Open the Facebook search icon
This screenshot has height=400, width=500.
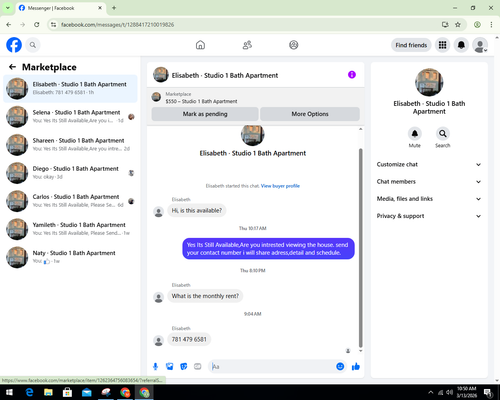pyautogui.click(x=33, y=45)
